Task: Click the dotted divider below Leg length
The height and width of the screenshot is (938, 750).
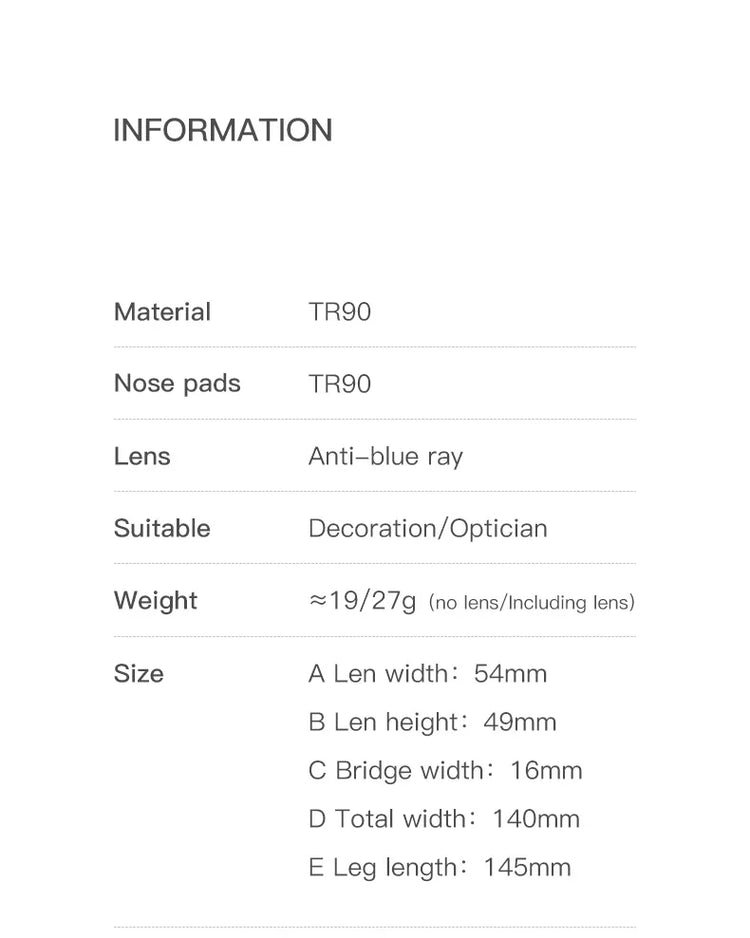Action: click(x=374, y=926)
